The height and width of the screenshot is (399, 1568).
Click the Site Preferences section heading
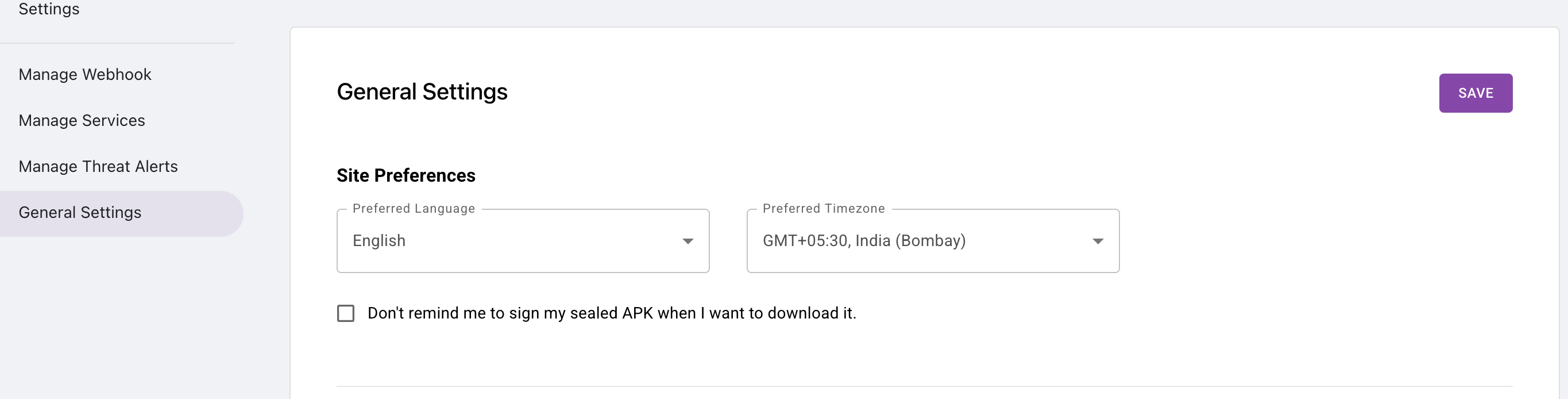point(405,175)
